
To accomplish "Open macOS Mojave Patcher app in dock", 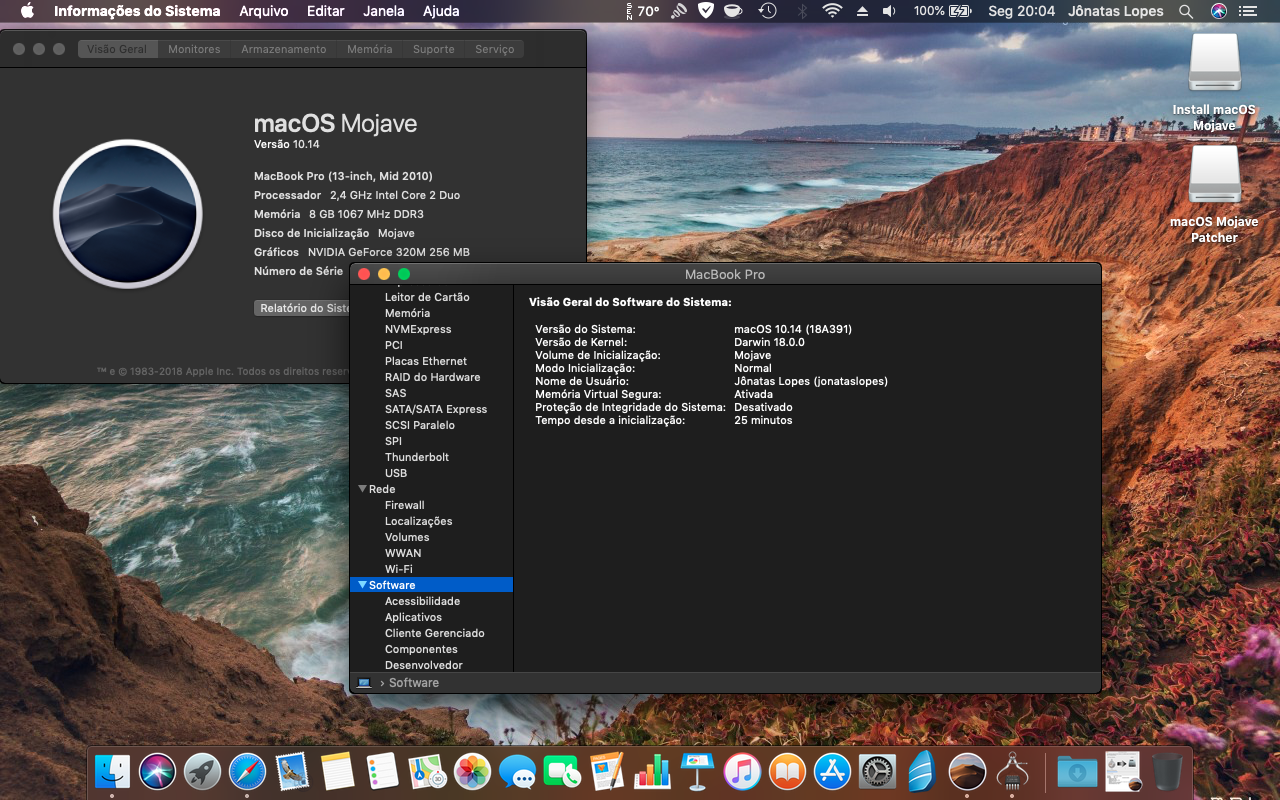I will [x=967, y=771].
